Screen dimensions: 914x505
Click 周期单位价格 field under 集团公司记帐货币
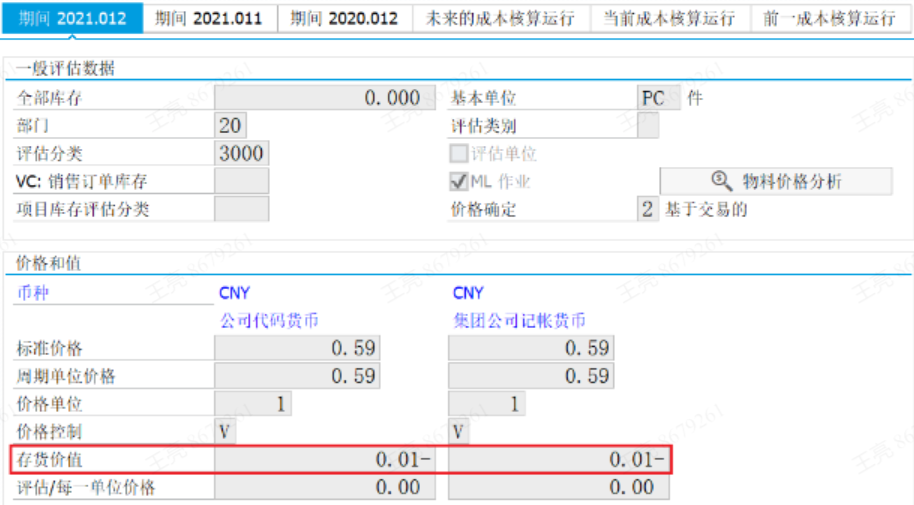point(531,376)
